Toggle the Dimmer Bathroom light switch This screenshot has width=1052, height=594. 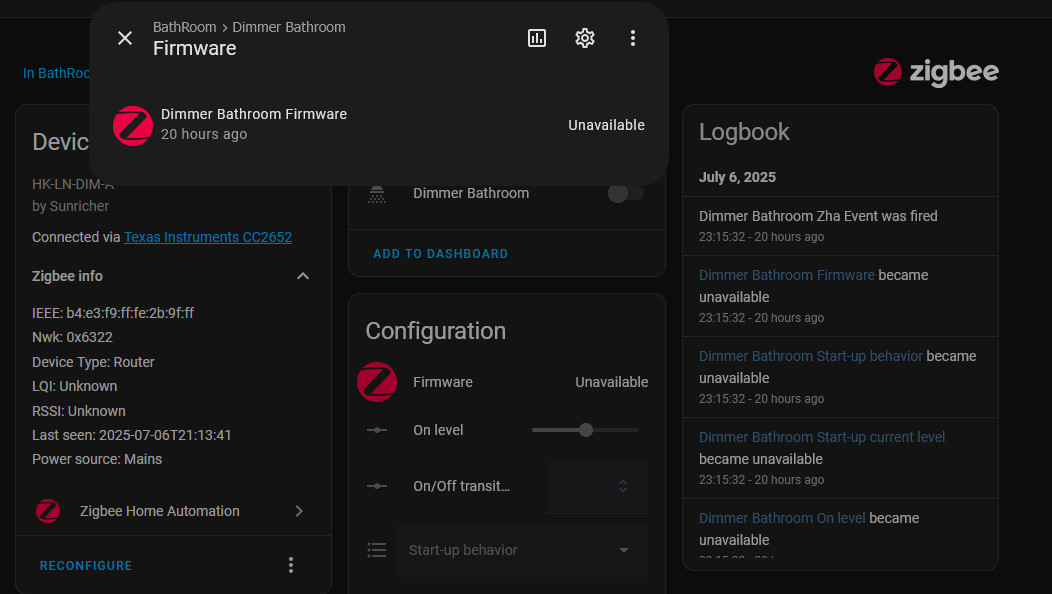(x=626, y=193)
